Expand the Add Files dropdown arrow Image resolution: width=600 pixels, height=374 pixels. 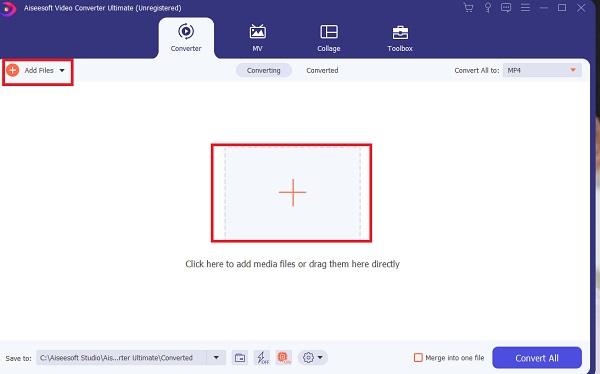point(62,70)
